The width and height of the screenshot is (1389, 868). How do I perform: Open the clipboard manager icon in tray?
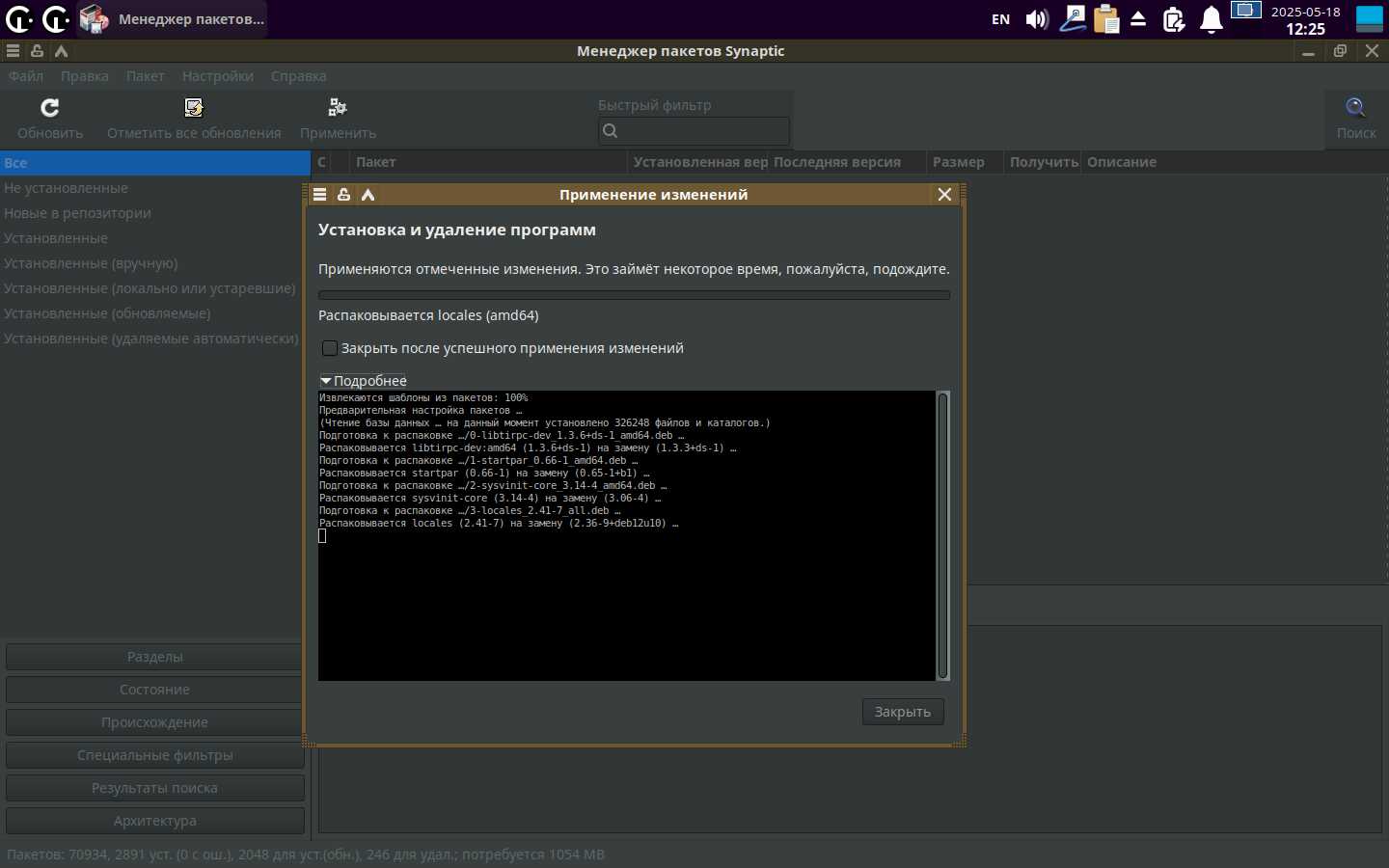tap(1106, 19)
